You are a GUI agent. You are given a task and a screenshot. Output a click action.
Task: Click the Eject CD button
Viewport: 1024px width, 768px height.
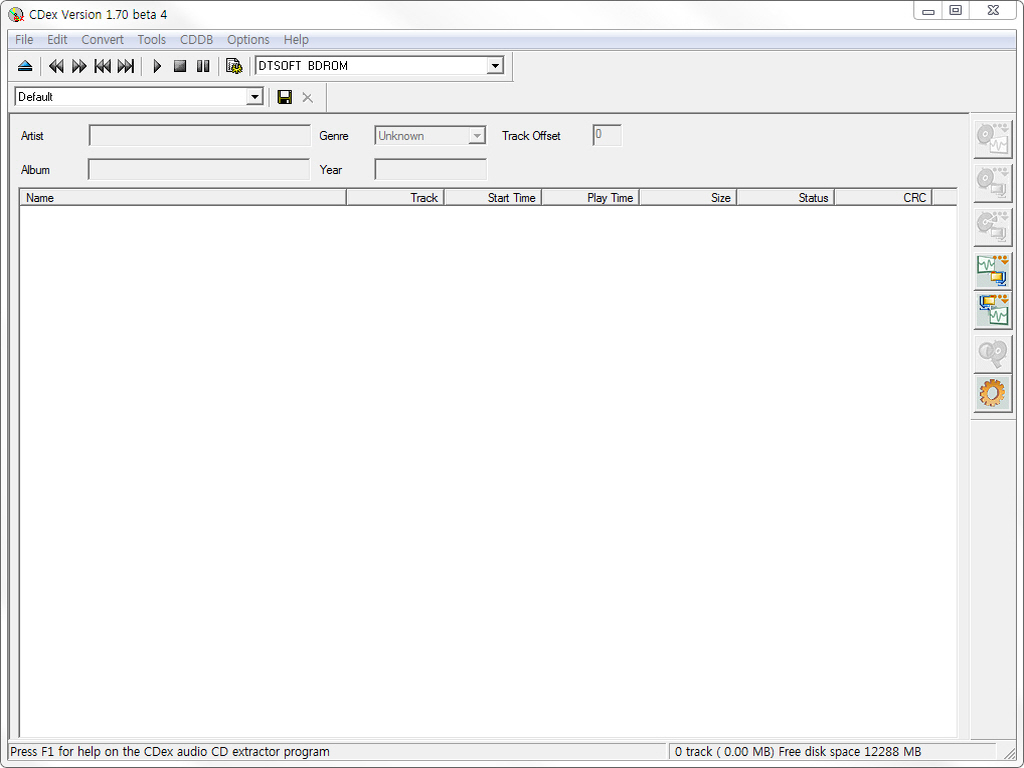(x=25, y=66)
